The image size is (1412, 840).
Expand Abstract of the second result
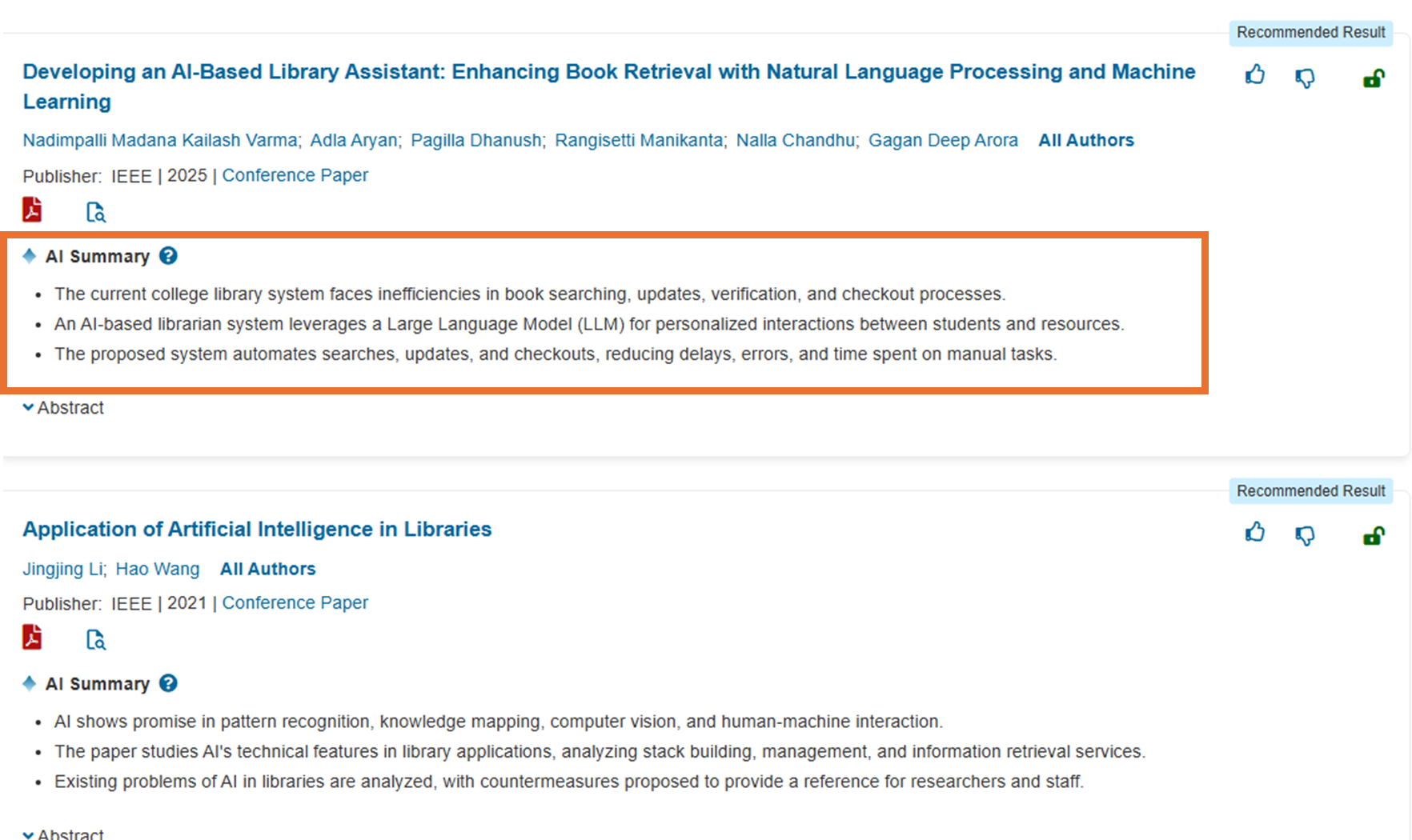click(63, 834)
